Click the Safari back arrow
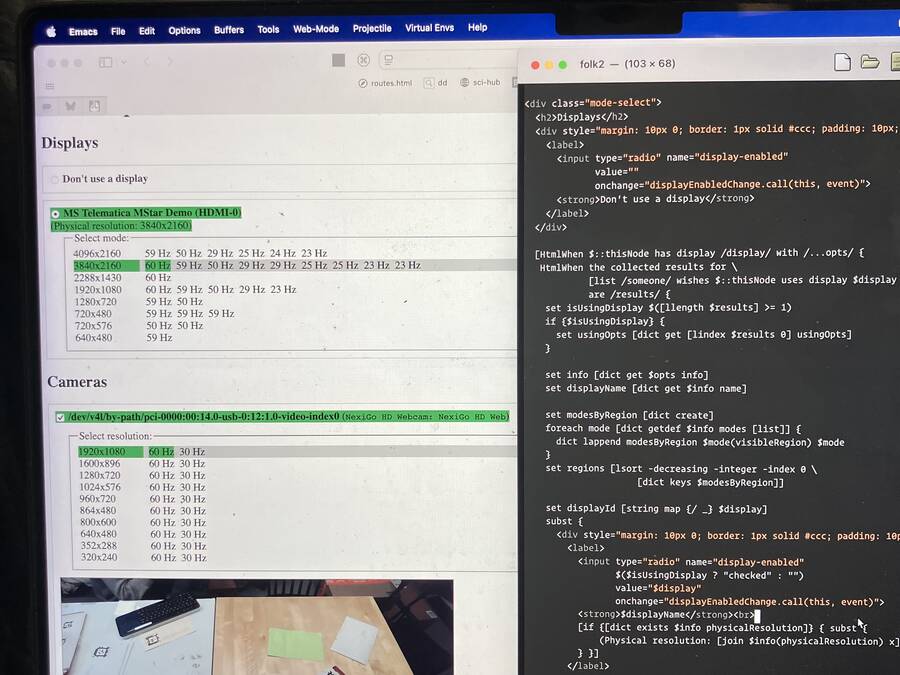900x675 pixels. click(146, 62)
